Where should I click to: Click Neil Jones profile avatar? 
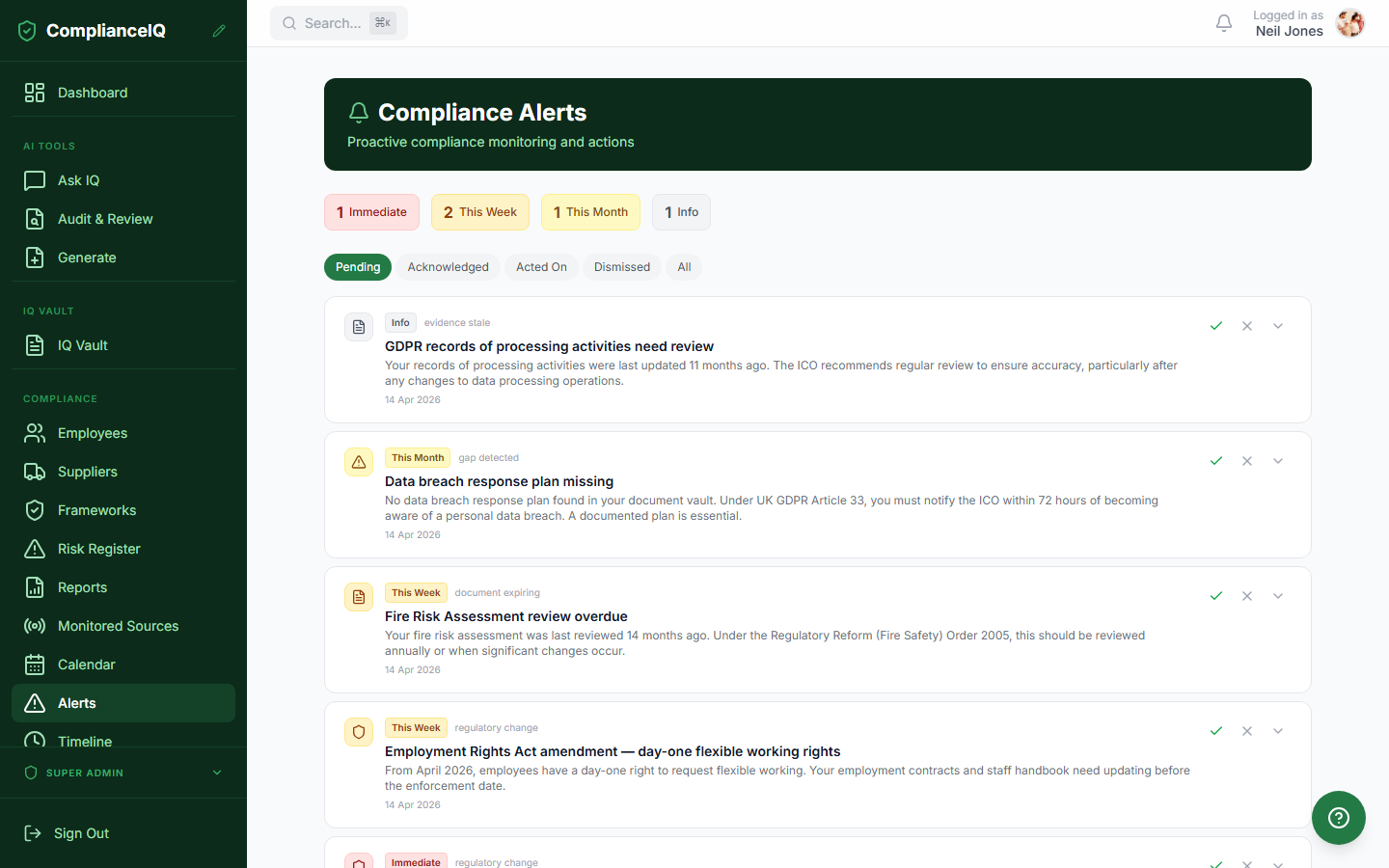click(1350, 23)
